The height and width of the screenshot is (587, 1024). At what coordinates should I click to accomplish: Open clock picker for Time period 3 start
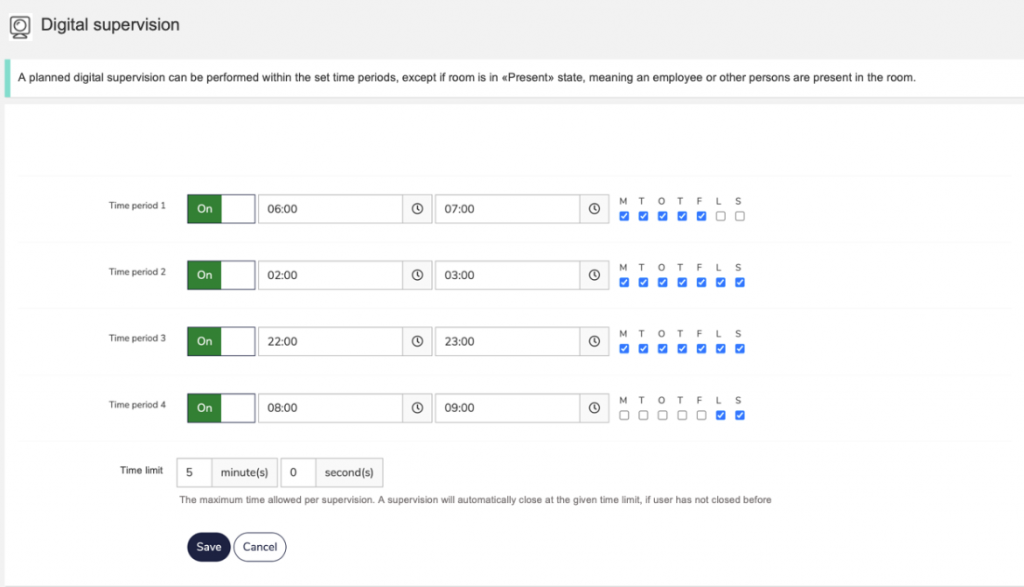(417, 341)
